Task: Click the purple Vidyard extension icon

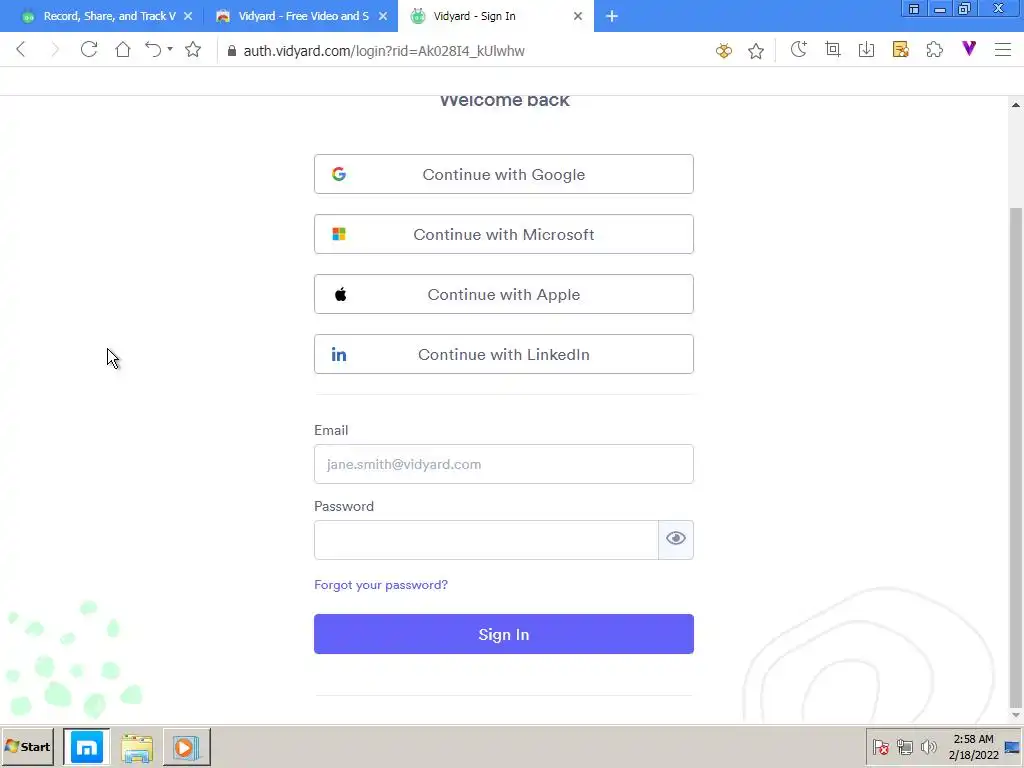Action: [969, 48]
